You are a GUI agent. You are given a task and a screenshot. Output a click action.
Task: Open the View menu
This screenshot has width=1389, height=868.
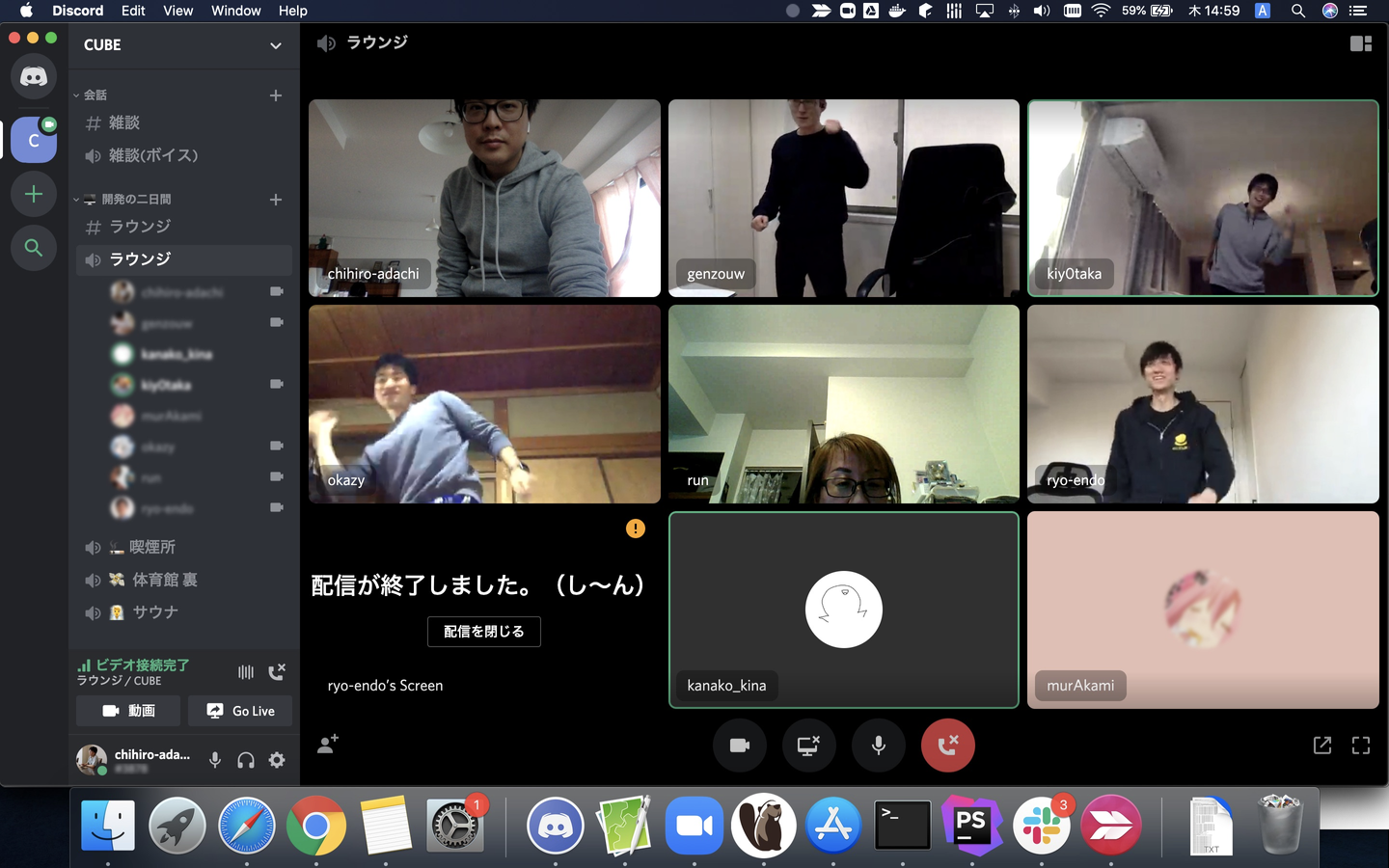(x=177, y=11)
